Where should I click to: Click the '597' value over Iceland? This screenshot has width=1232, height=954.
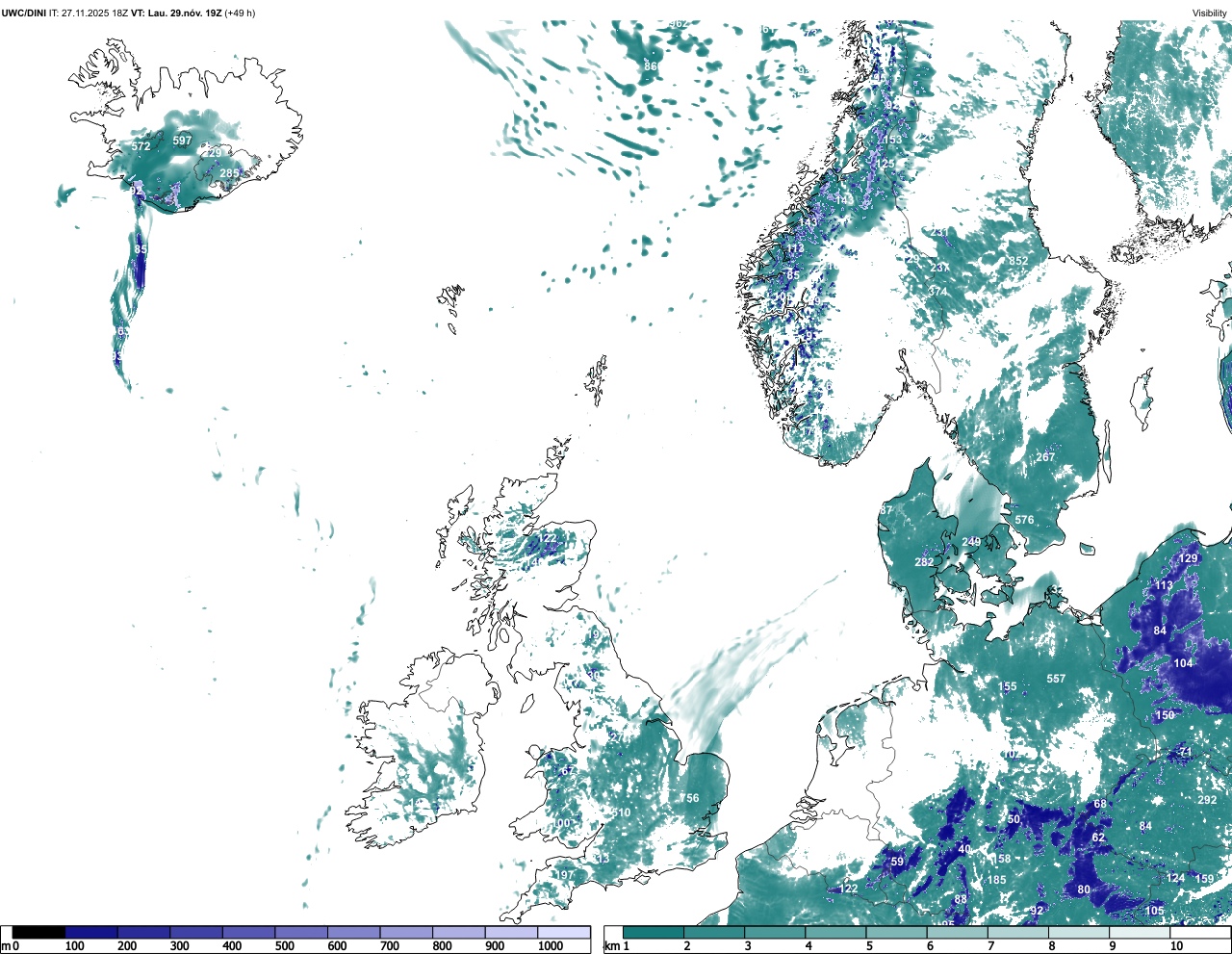(182, 141)
